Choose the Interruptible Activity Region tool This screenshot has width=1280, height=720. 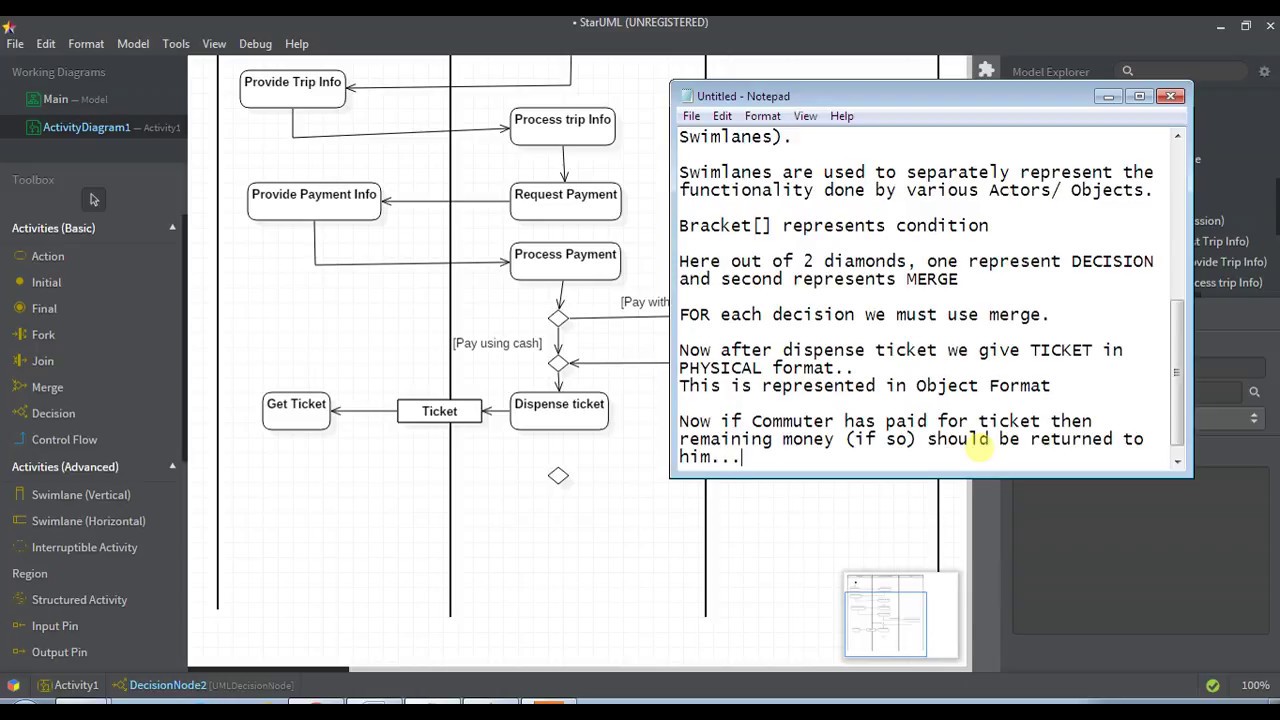(84, 547)
